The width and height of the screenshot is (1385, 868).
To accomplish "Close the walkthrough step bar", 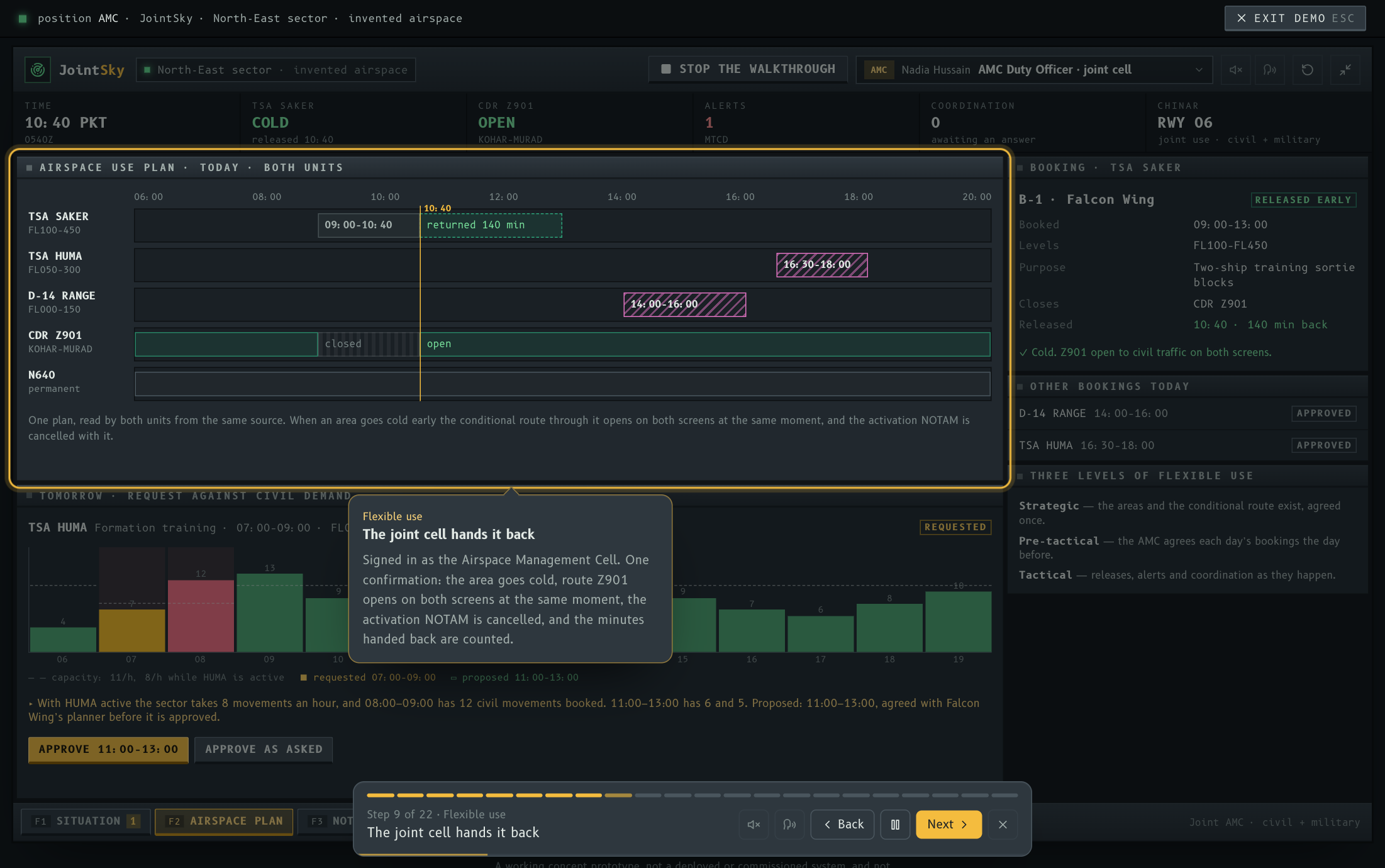I will click(x=1003, y=824).
